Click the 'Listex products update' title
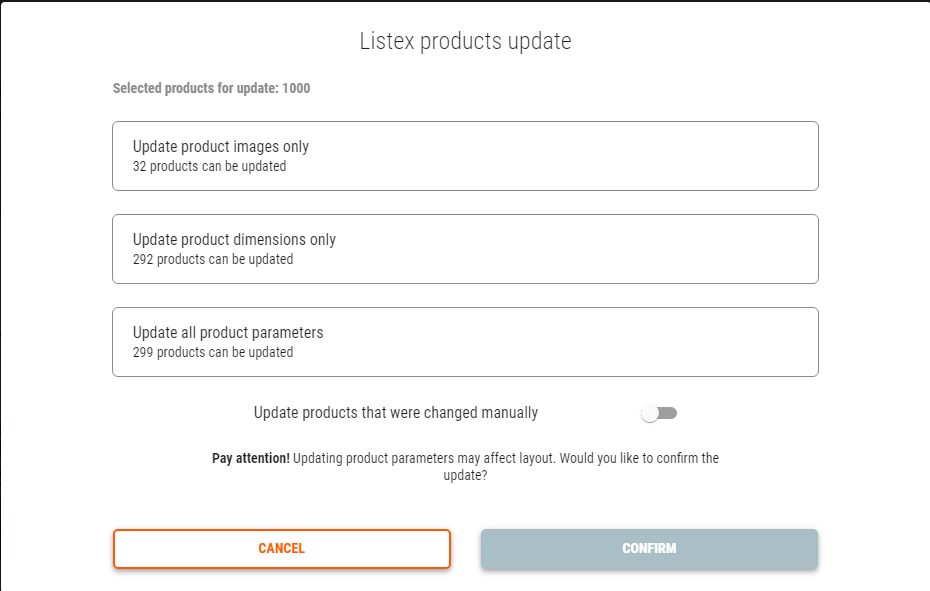 coord(464,41)
